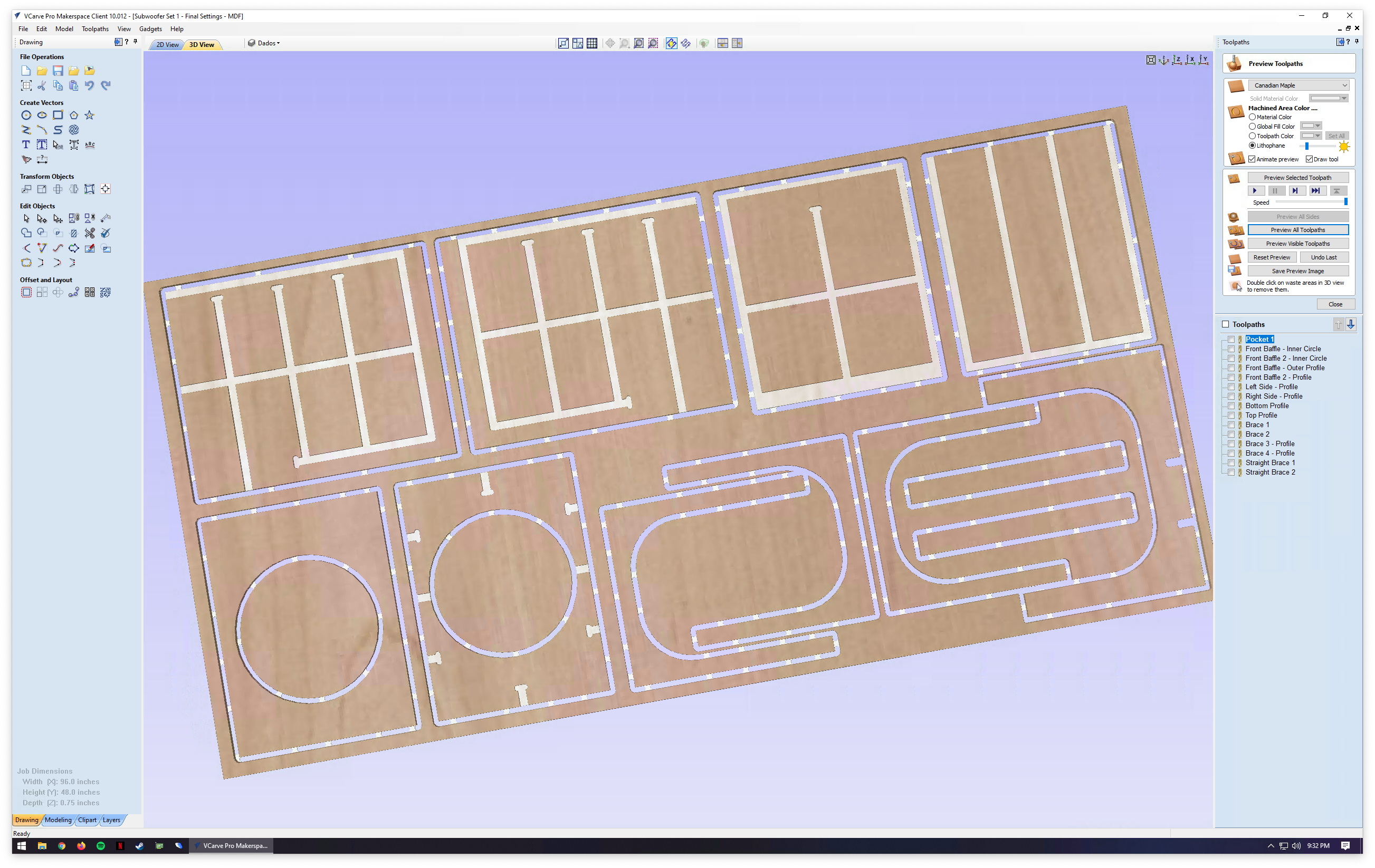Click the Draw Circle tool icon
The width and height of the screenshot is (1375, 868).
[x=26, y=115]
